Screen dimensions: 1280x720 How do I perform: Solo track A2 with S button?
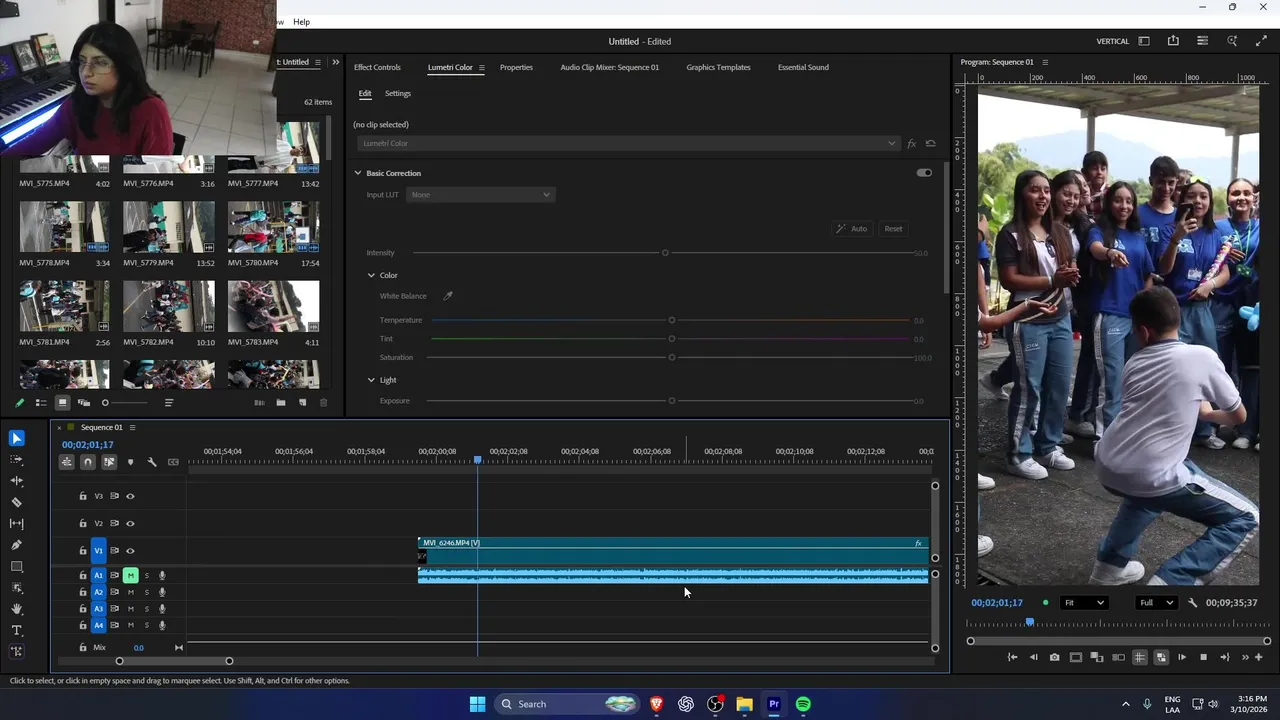pyautogui.click(x=146, y=592)
